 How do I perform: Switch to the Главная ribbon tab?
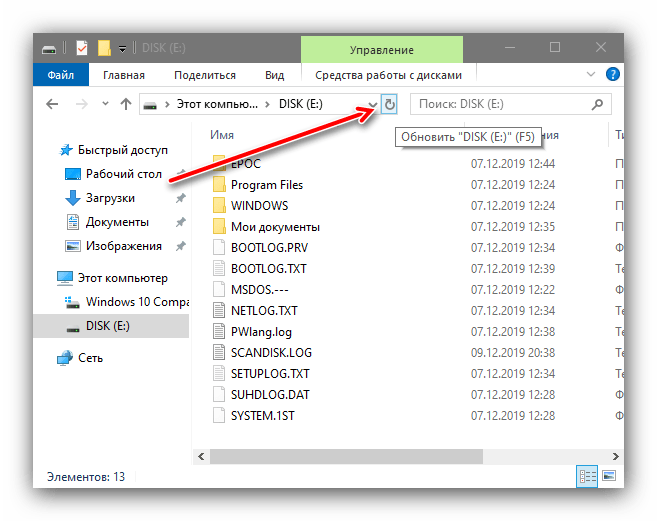pyautogui.click(x=124, y=75)
